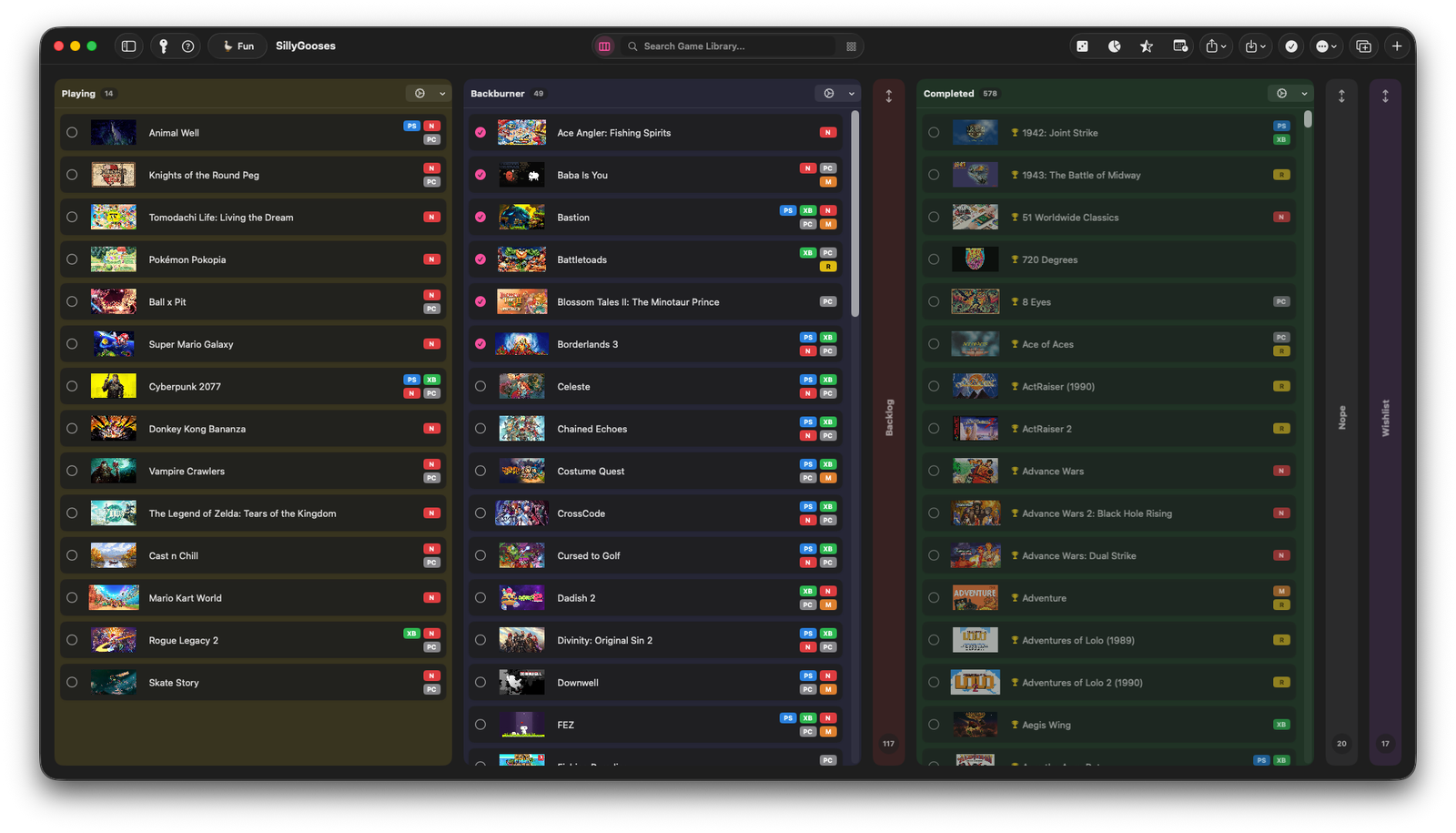
Task: Open the Divinity: Original Sin 2 entry
Action: click(655, 640)
